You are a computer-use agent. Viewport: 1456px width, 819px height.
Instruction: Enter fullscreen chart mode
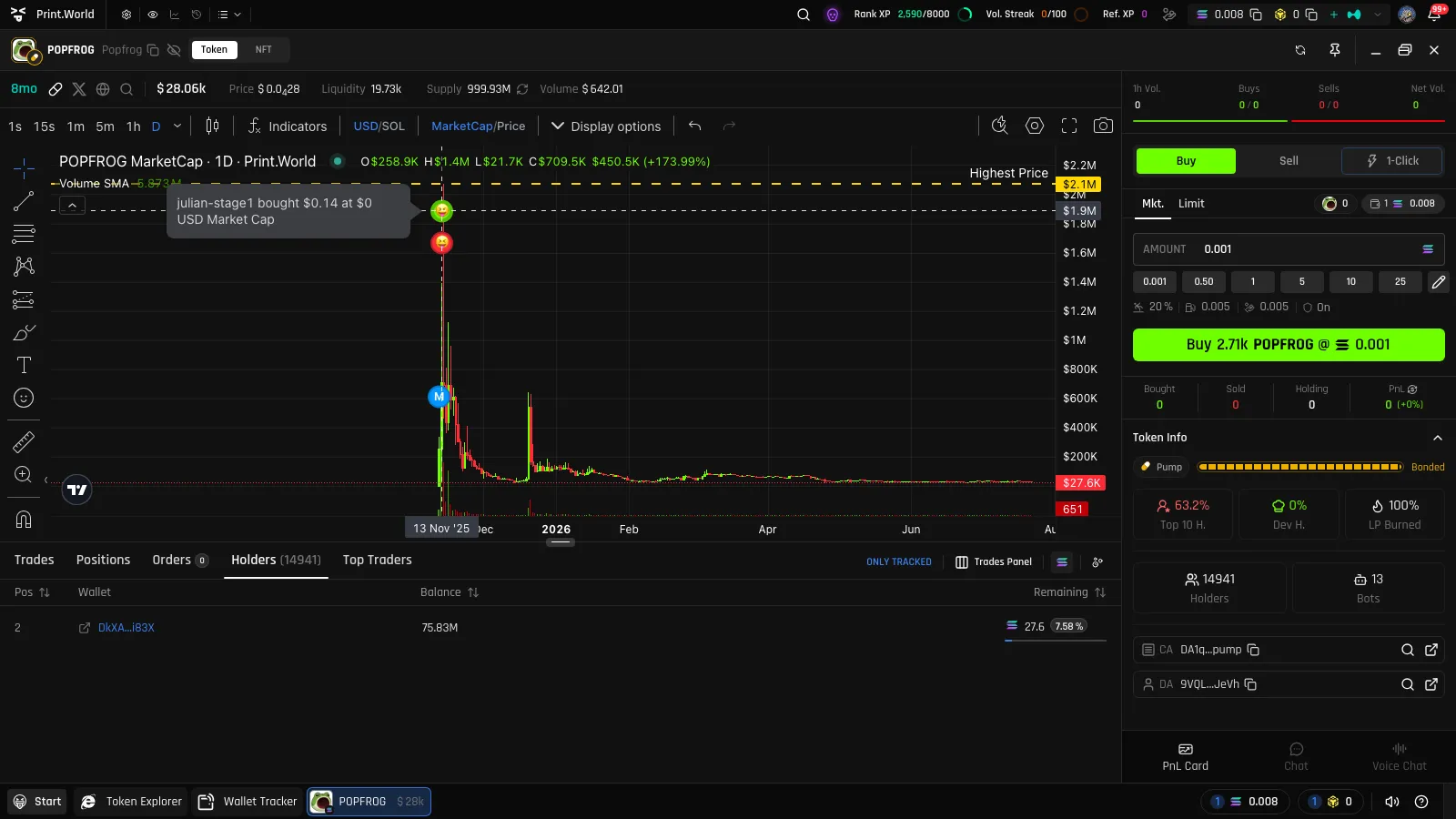pos(1069,126)
